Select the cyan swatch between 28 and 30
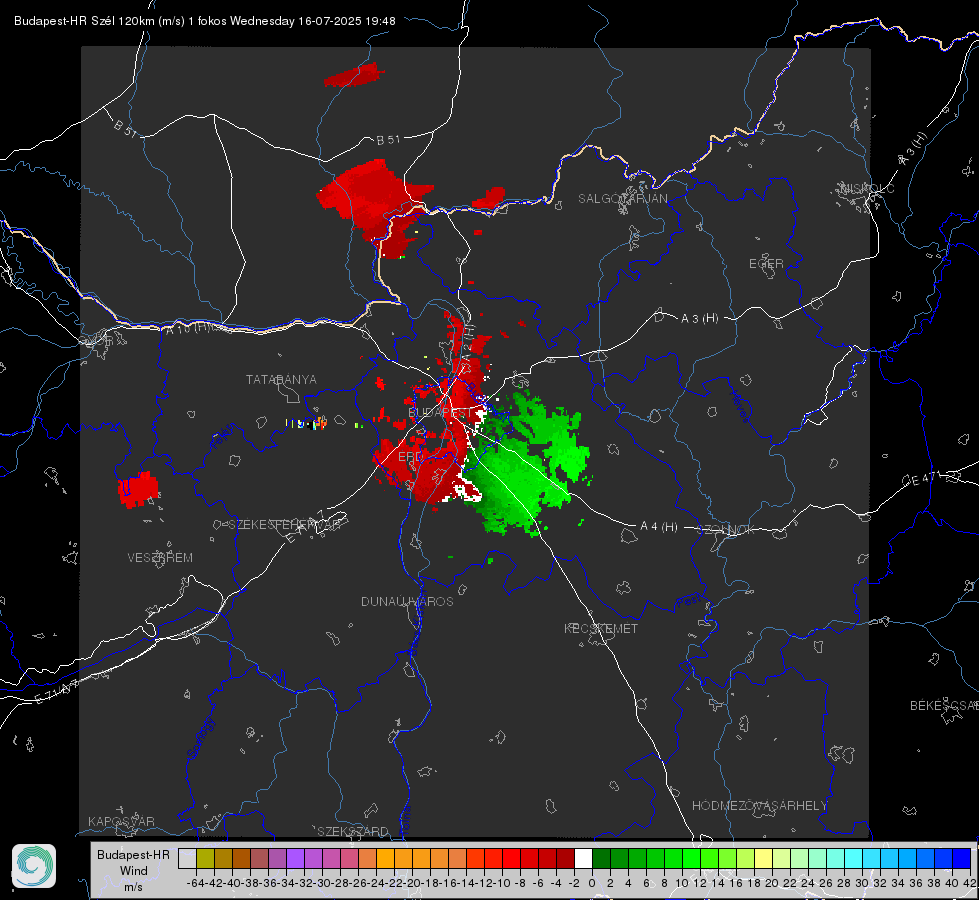 (x=854, y=859)
